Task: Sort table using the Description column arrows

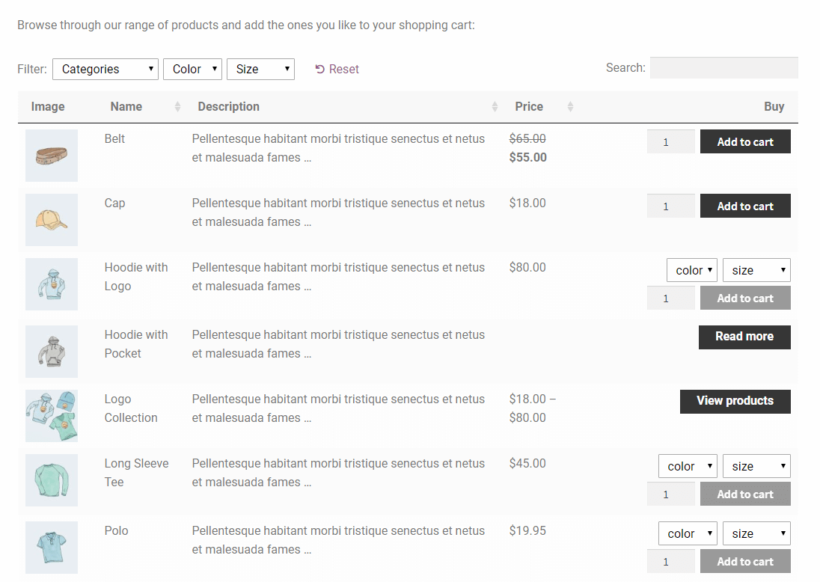Action: point(493,107)
